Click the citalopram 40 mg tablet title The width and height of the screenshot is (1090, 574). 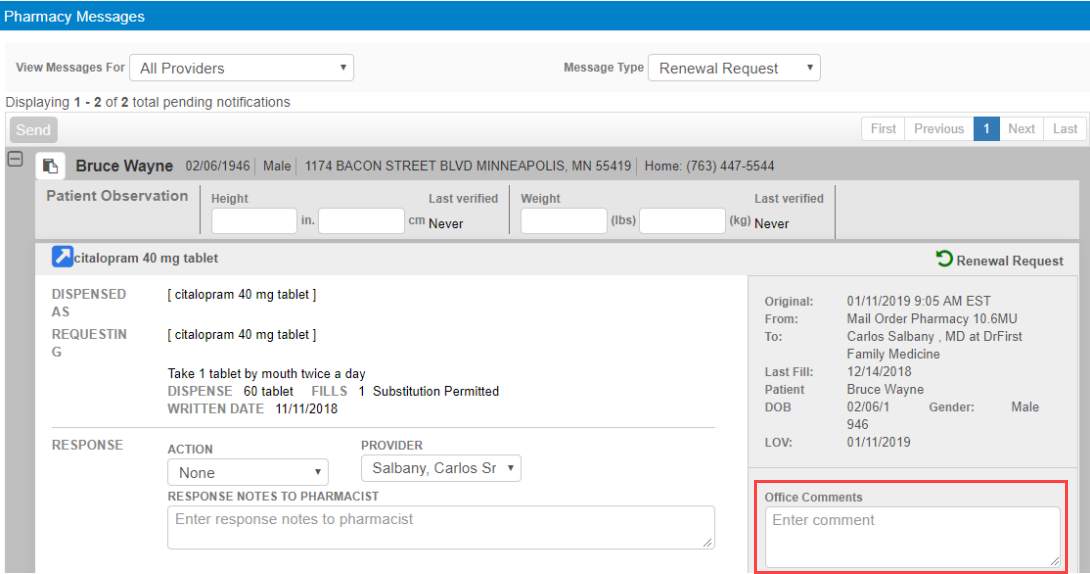pyautogui.click(x=146, y=258)
